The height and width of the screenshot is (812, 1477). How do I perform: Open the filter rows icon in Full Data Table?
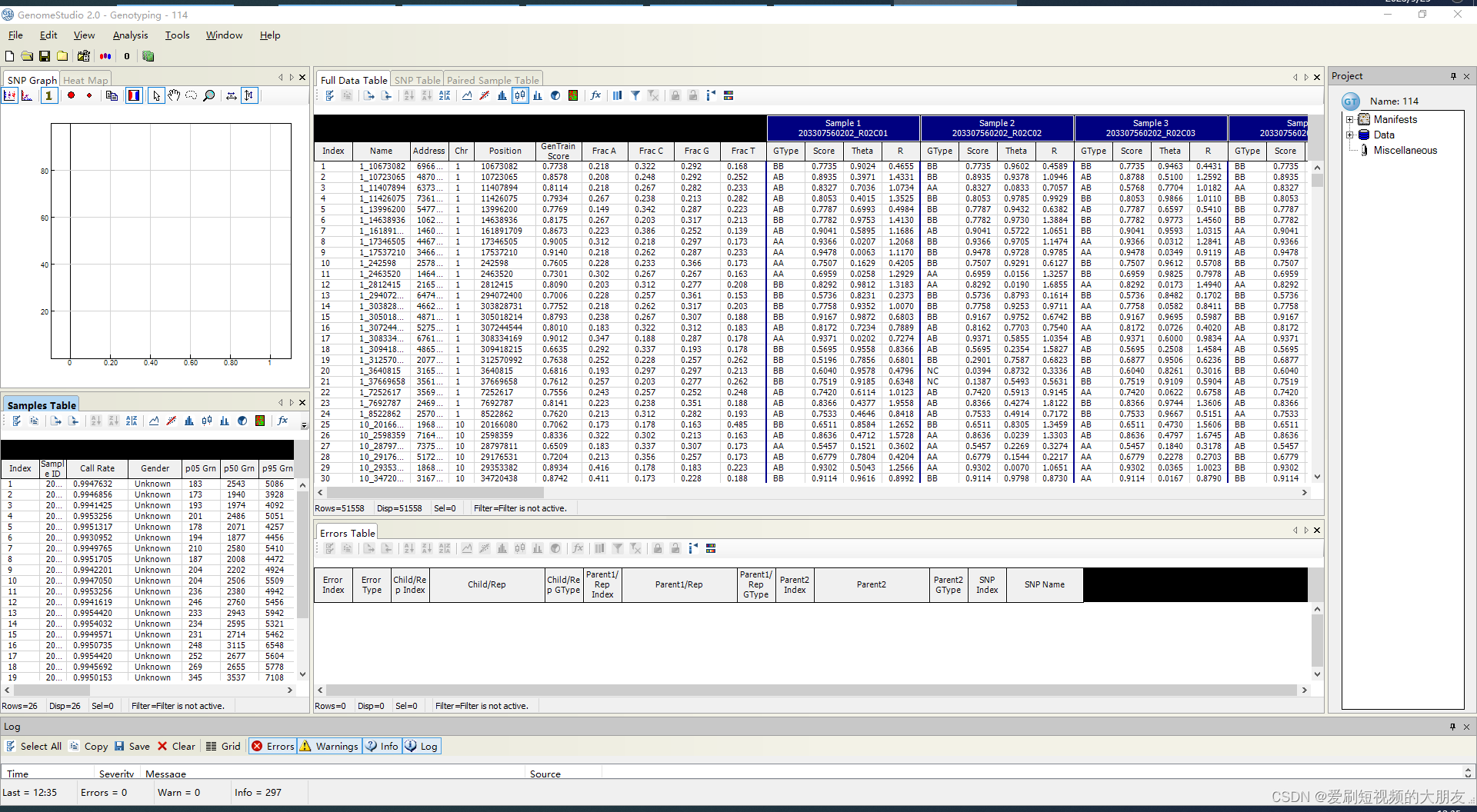click(x=636, y=95)
